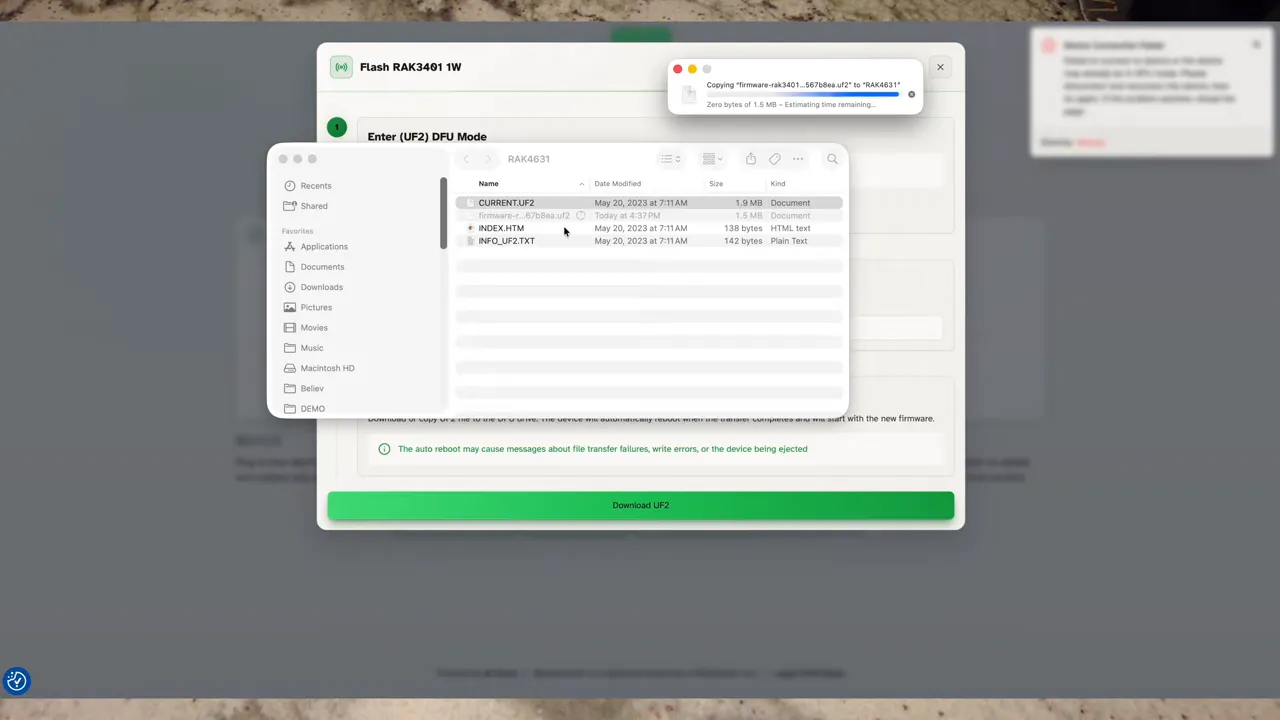Open Believ folder in Finder sidebar
This screenshot has height=720, width=1280.
pyautogui.click(x=311, y=388)
